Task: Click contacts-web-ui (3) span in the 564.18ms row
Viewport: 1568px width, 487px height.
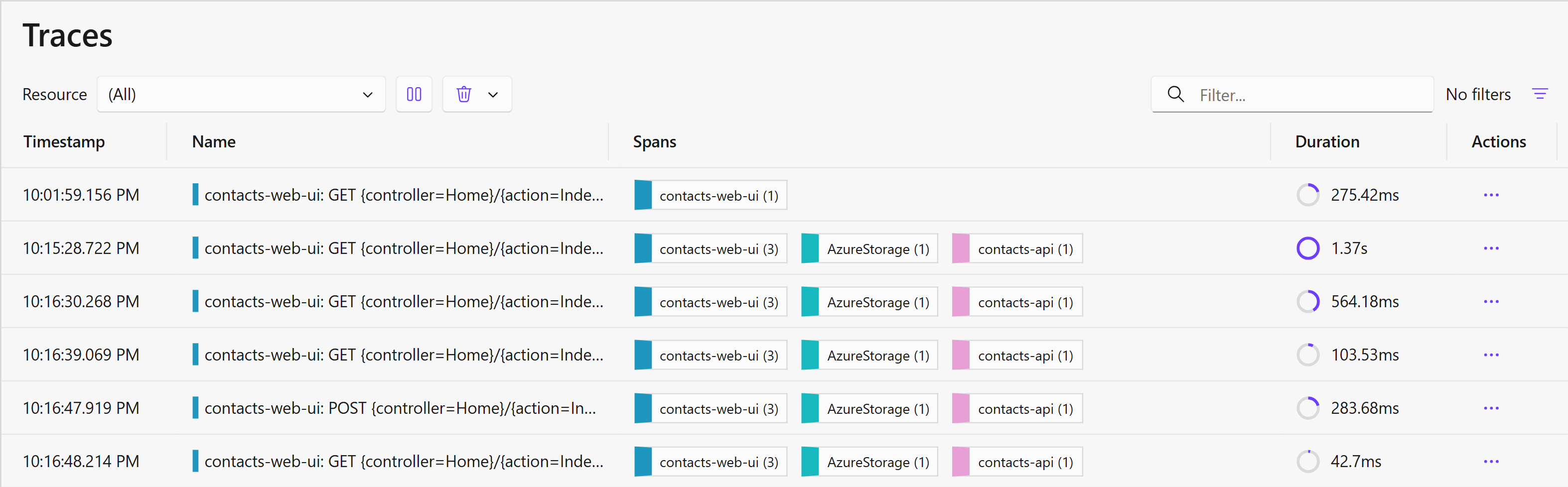Action: point(711,302)
